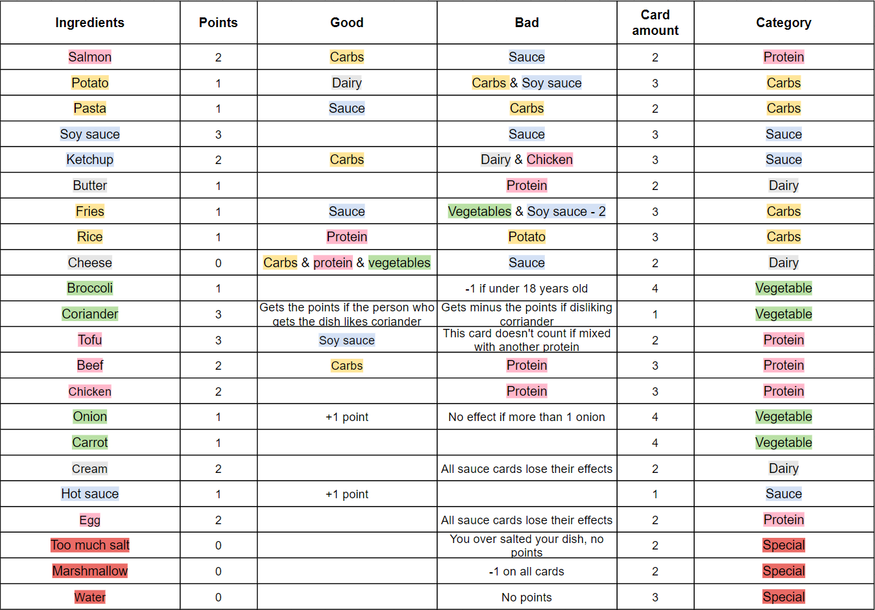Click the Marshmallow ingredient cell
This screenshot has width=875, height=610.
point(90,571)
